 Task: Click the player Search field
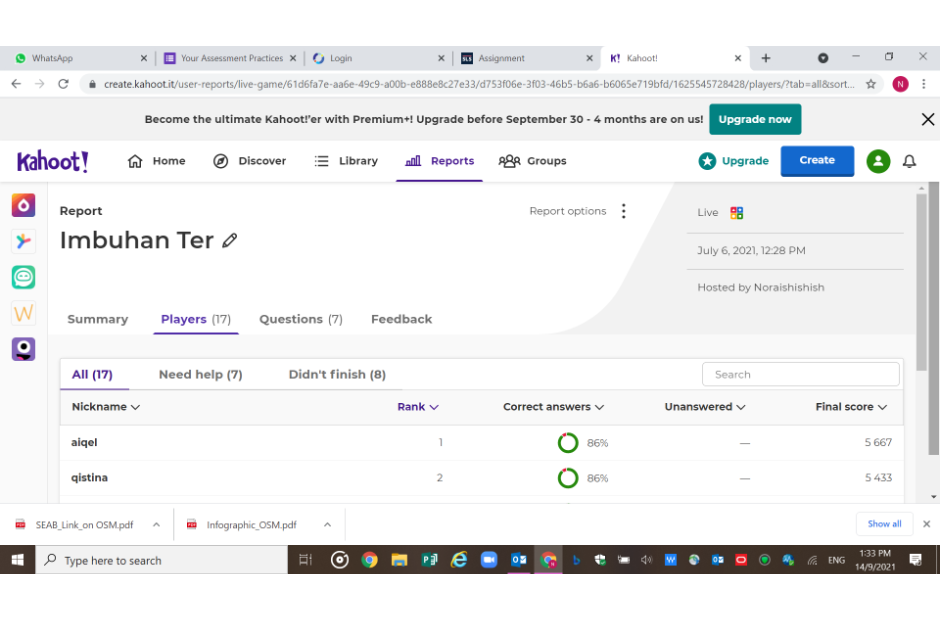[x=800, y=374]
